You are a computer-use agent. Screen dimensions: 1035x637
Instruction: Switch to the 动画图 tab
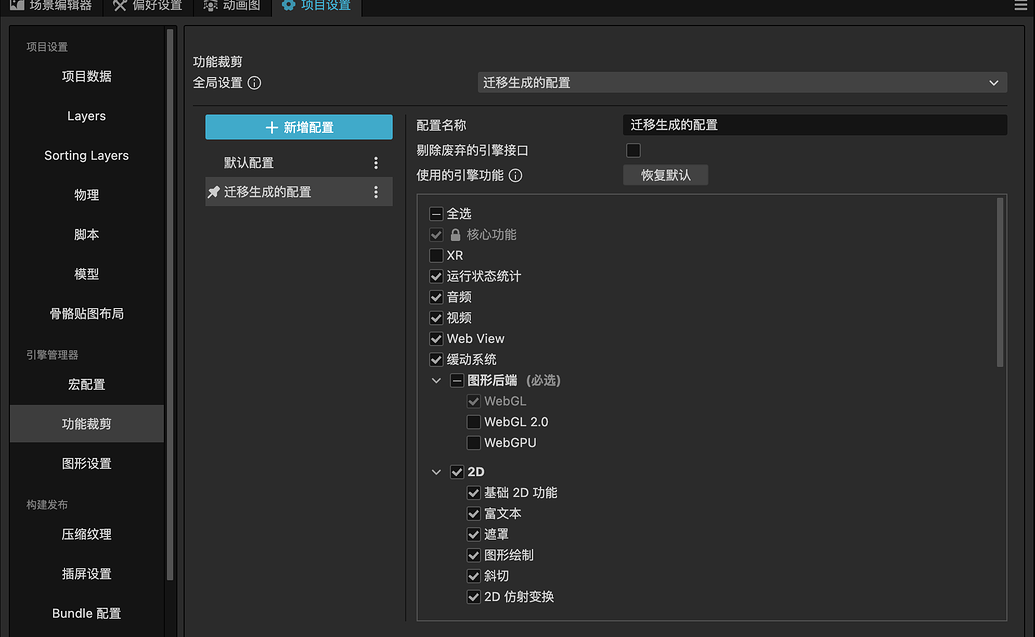[x=231, y=7]
